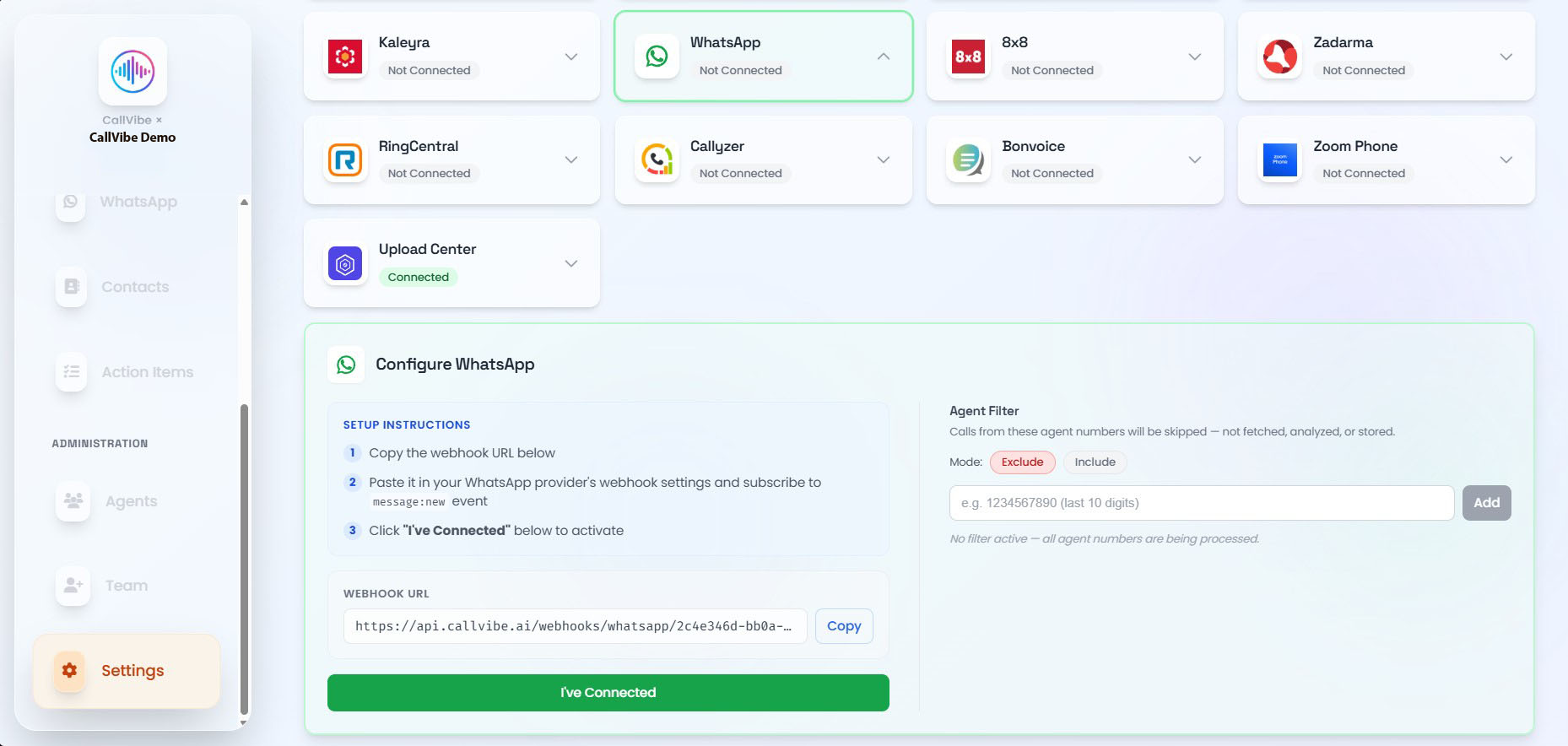
Task: Expand the Kaleyra integration card
Action: click(571, 57)
